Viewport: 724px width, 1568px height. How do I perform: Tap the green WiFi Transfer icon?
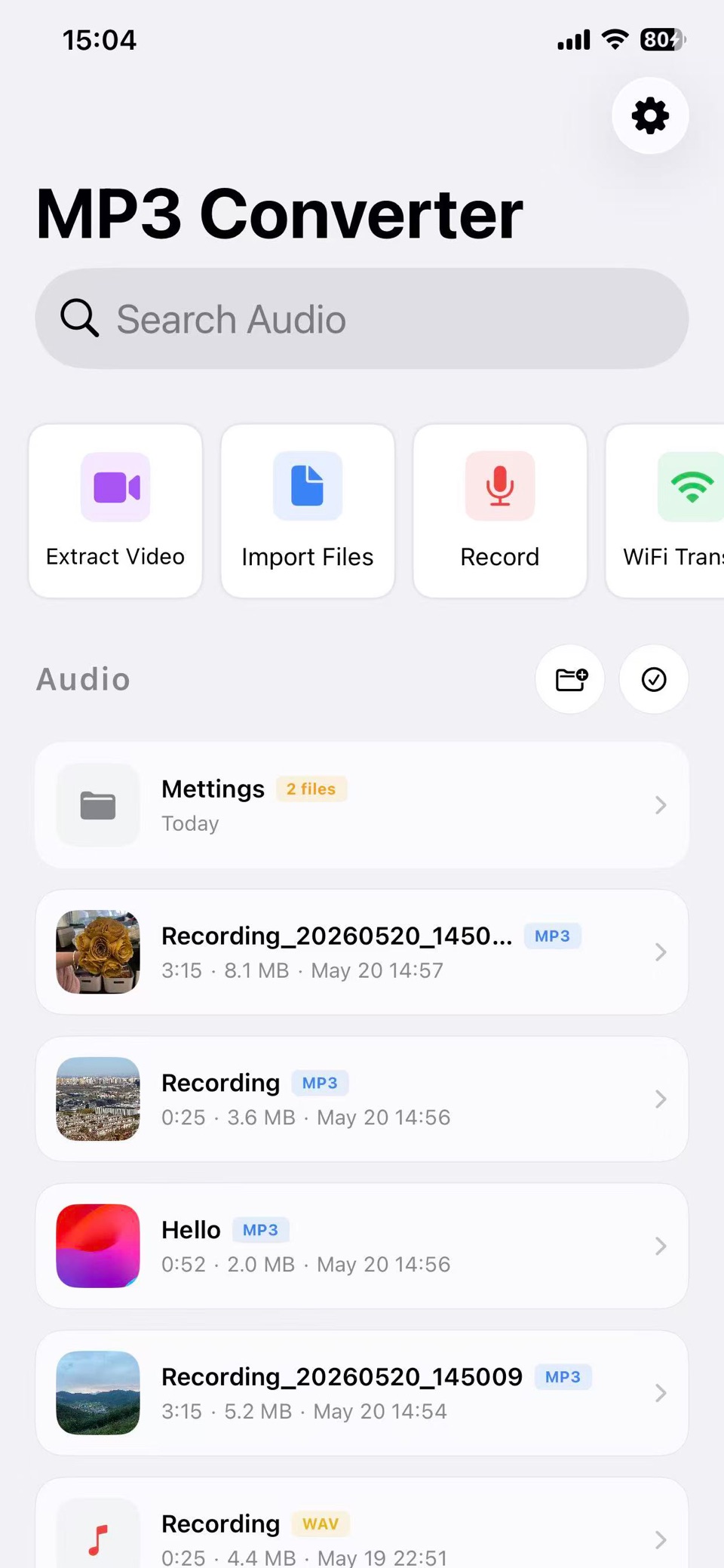(x=691, y=487)
